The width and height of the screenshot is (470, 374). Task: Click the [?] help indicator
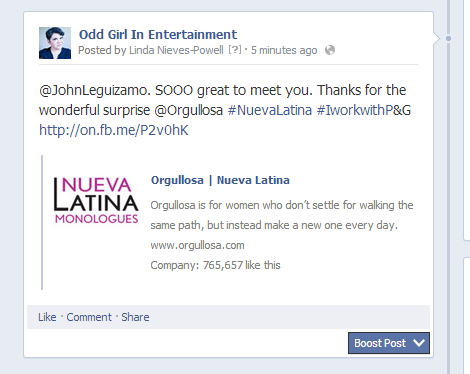point(235,50)
